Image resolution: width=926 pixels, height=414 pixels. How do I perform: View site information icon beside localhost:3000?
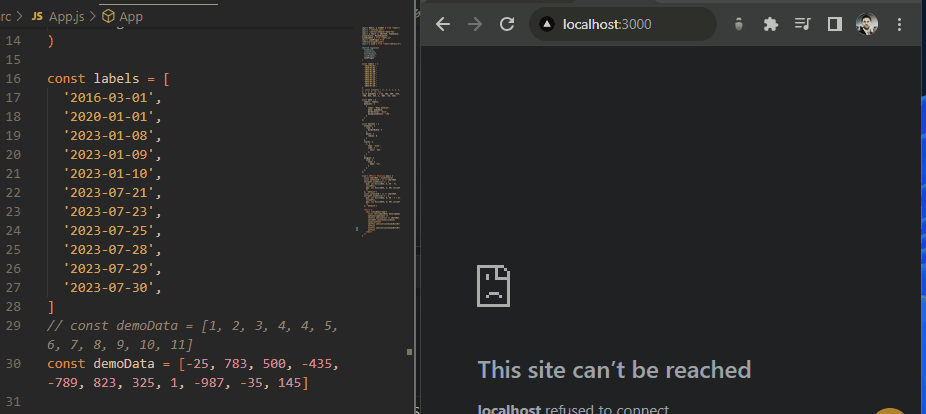coord(547,24)
